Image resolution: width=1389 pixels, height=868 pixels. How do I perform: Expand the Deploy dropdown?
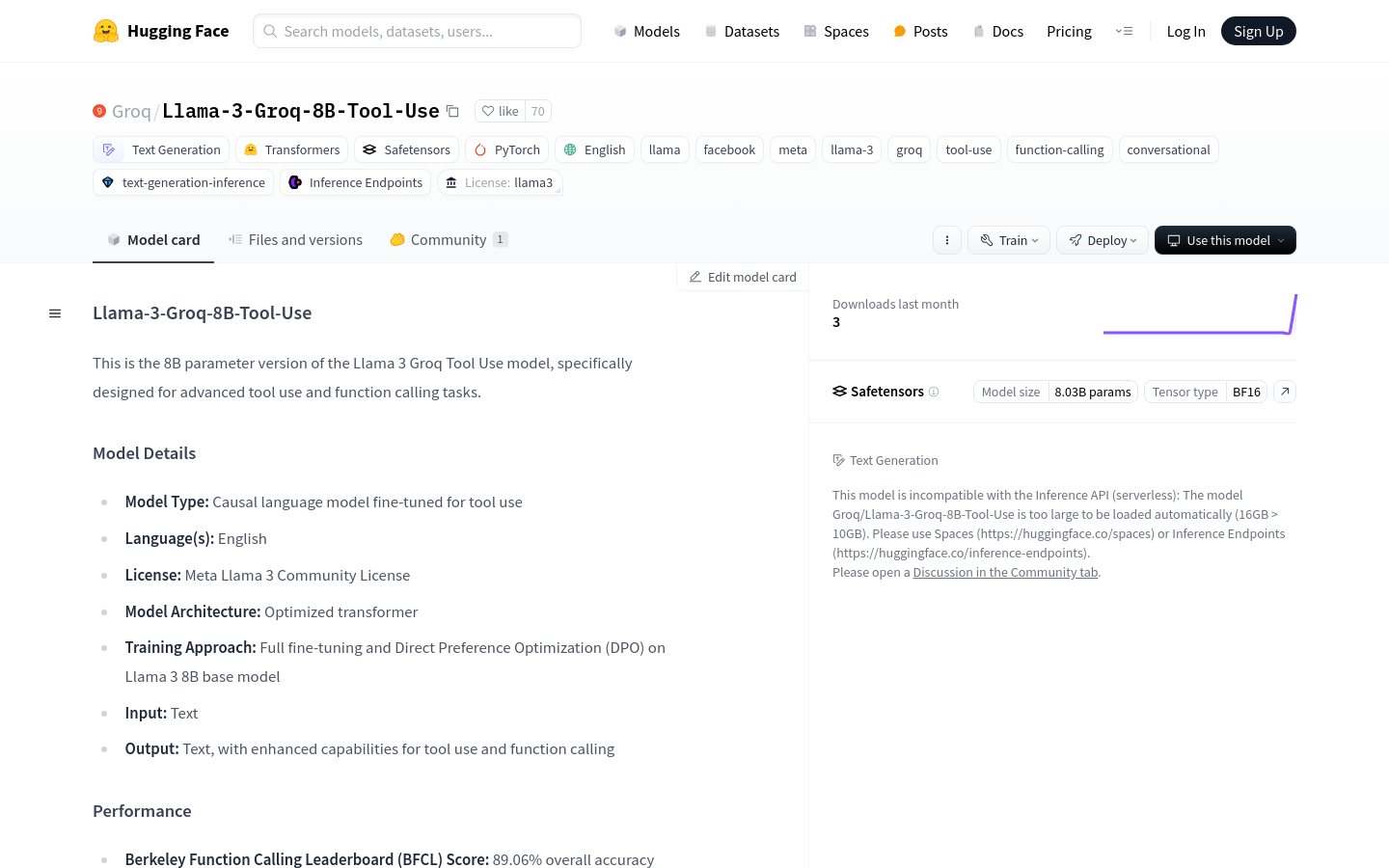click(1103, 240)
